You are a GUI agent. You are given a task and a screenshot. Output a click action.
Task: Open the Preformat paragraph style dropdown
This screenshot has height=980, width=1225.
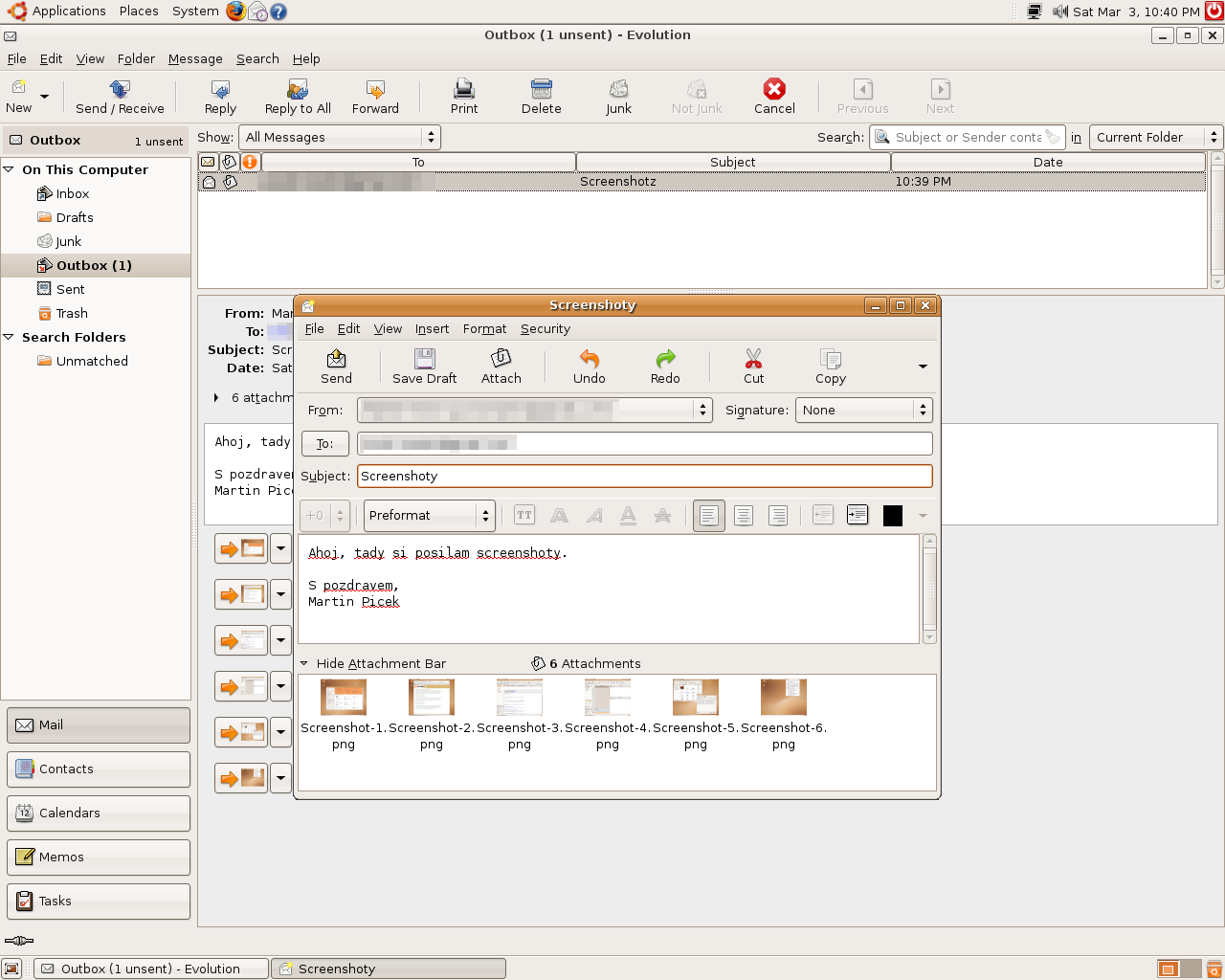pos(430,515)
